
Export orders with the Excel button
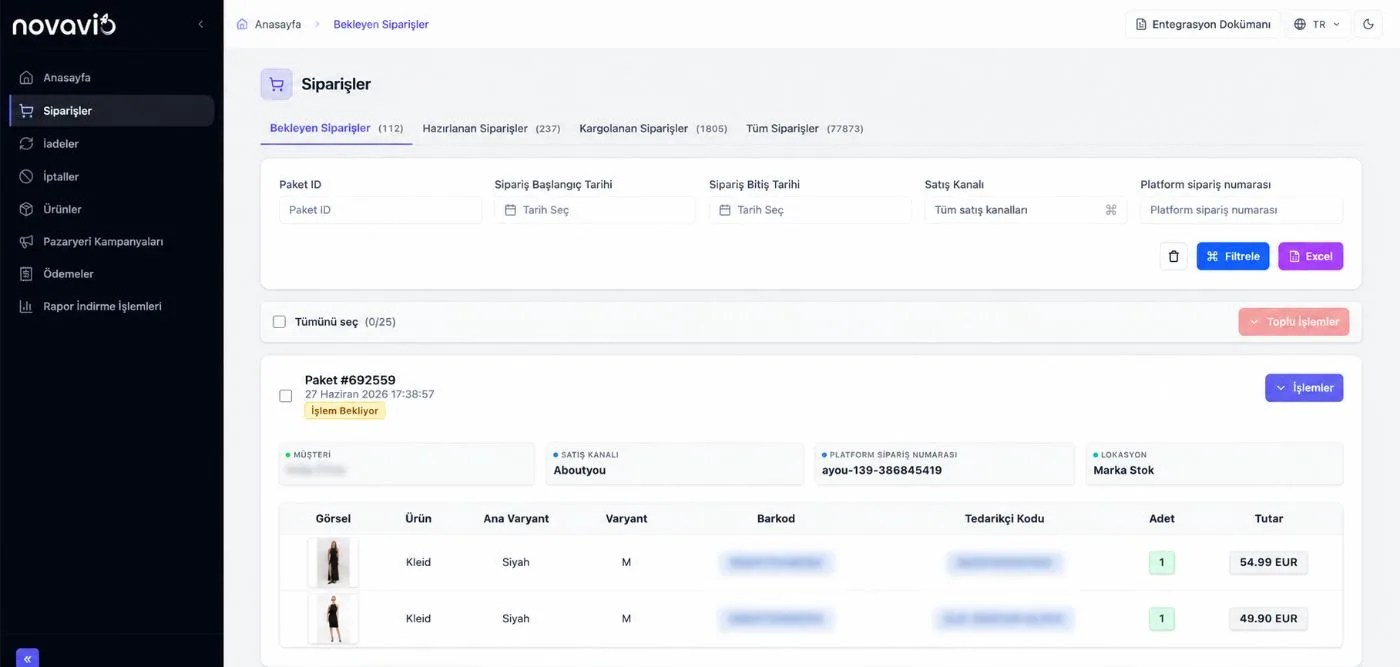tap(1310, 256)
